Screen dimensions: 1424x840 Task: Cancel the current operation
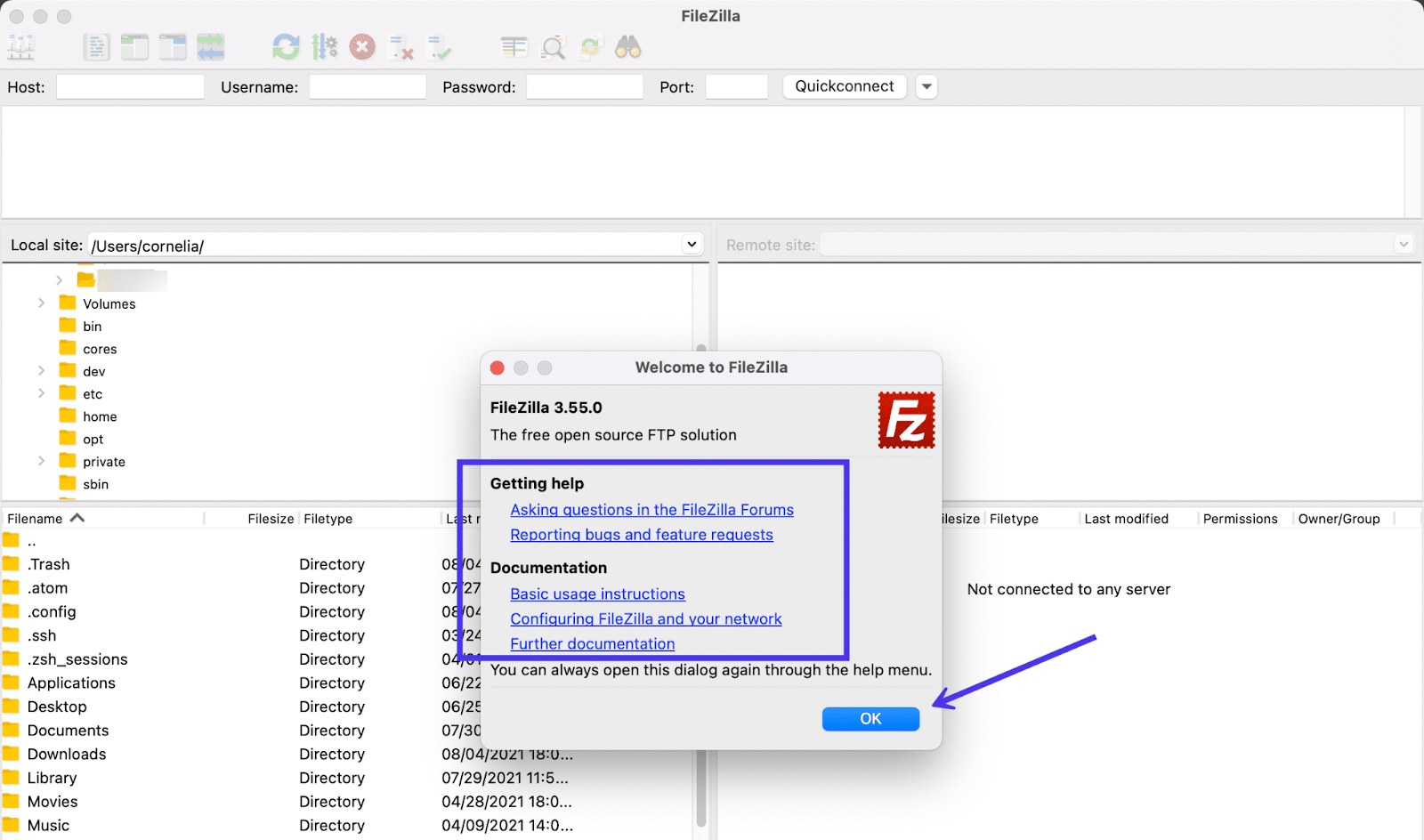(361, 46)
